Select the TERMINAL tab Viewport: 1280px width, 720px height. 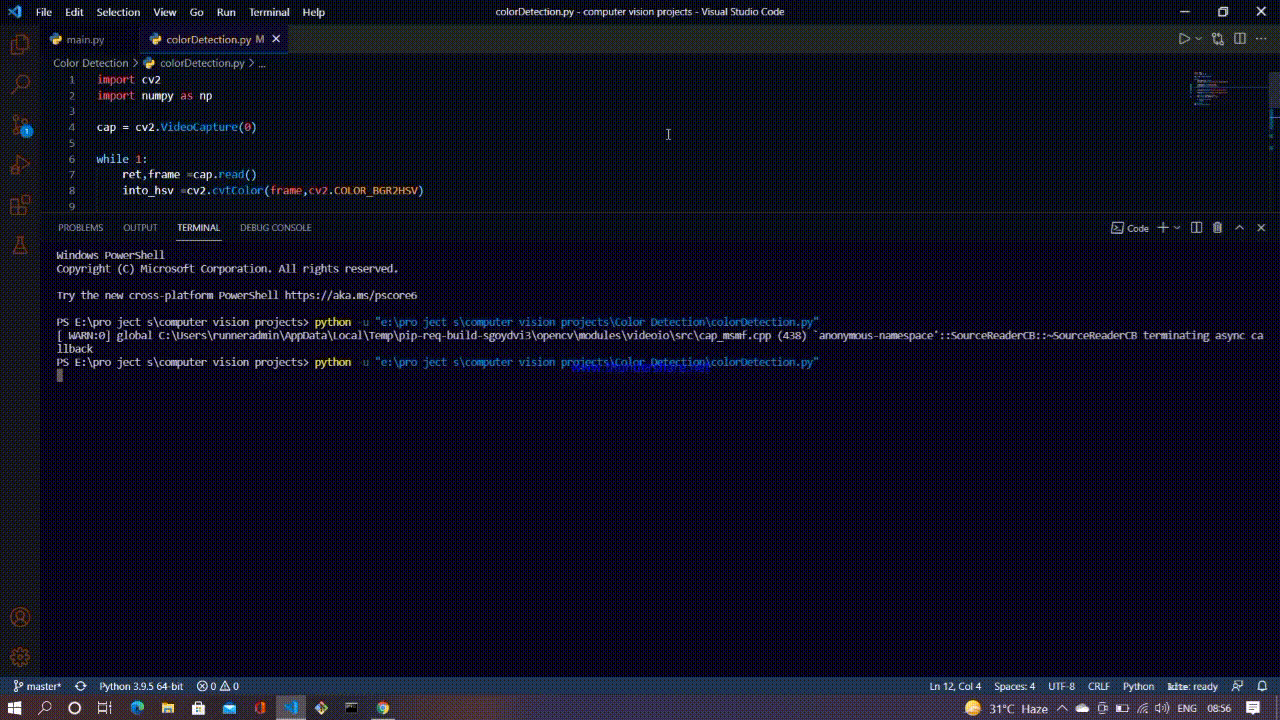(x=198, y=228)
